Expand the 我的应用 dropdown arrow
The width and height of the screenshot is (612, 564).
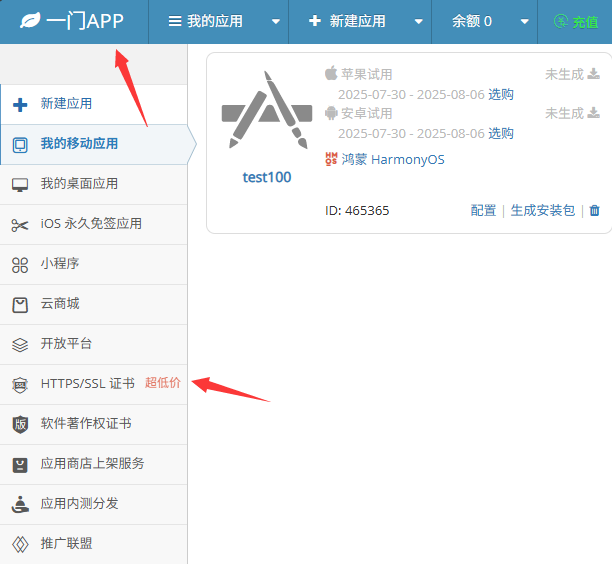[276, 21]
